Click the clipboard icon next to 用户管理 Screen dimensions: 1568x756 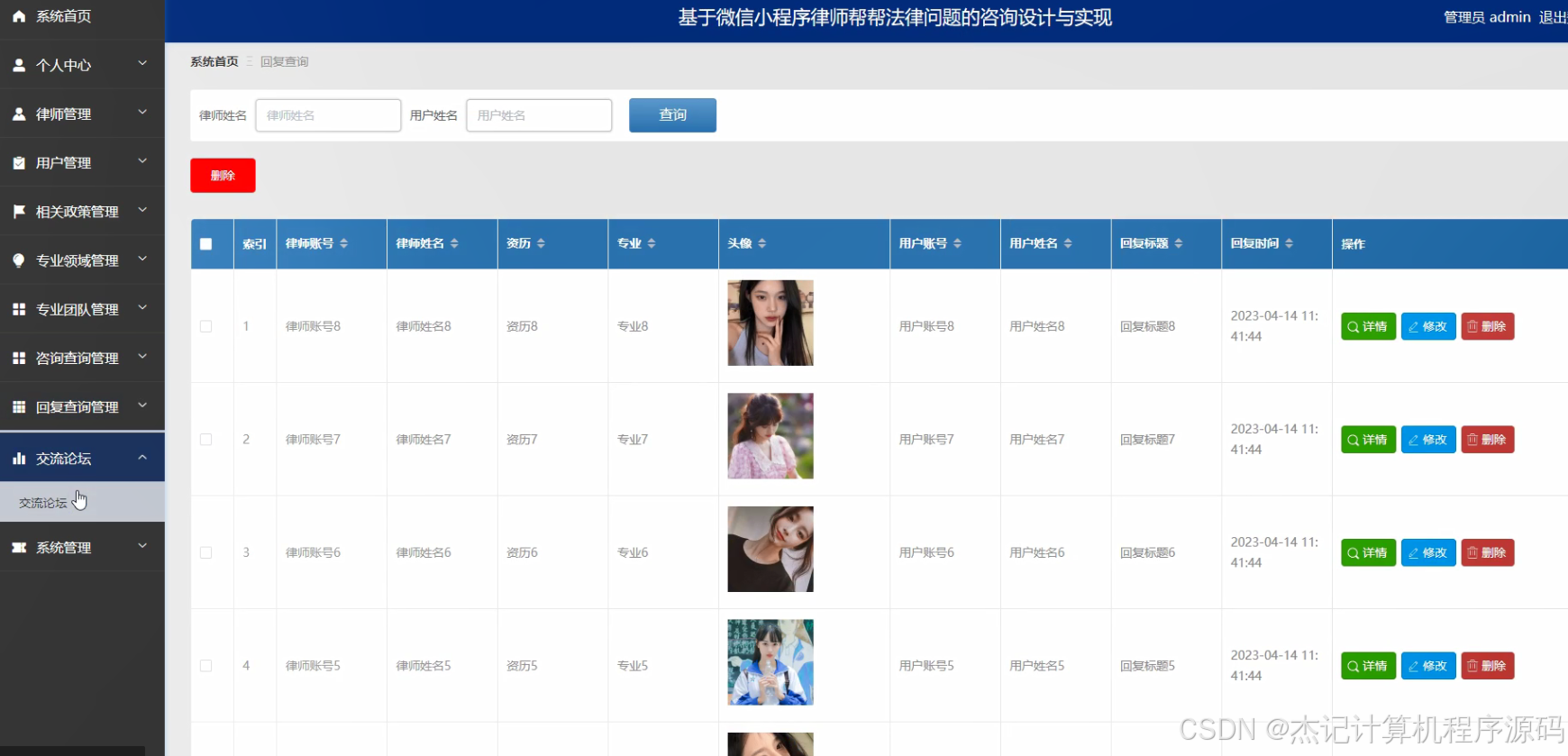coord(19,163)
